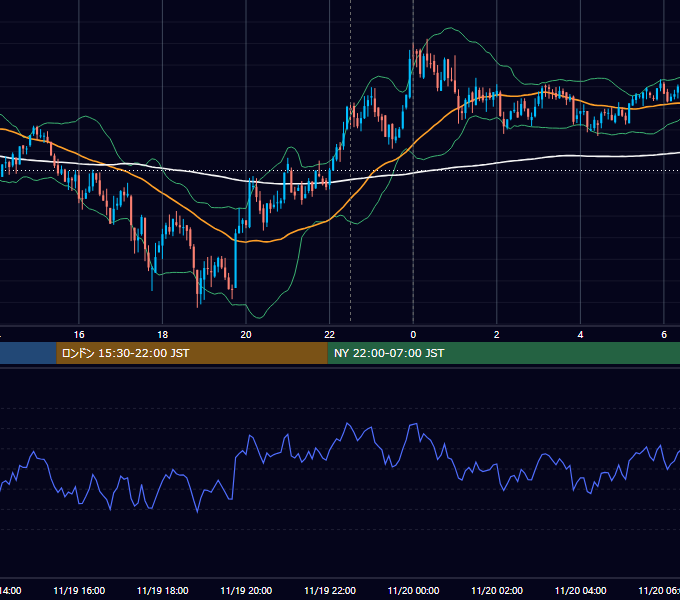
Task: Click the 16 hour label on the axis
Action: (79, 335)
